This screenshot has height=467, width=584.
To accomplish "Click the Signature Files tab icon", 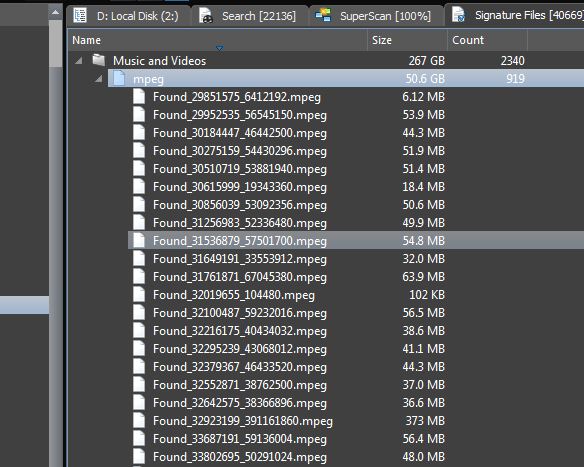I will coord(458,15).
